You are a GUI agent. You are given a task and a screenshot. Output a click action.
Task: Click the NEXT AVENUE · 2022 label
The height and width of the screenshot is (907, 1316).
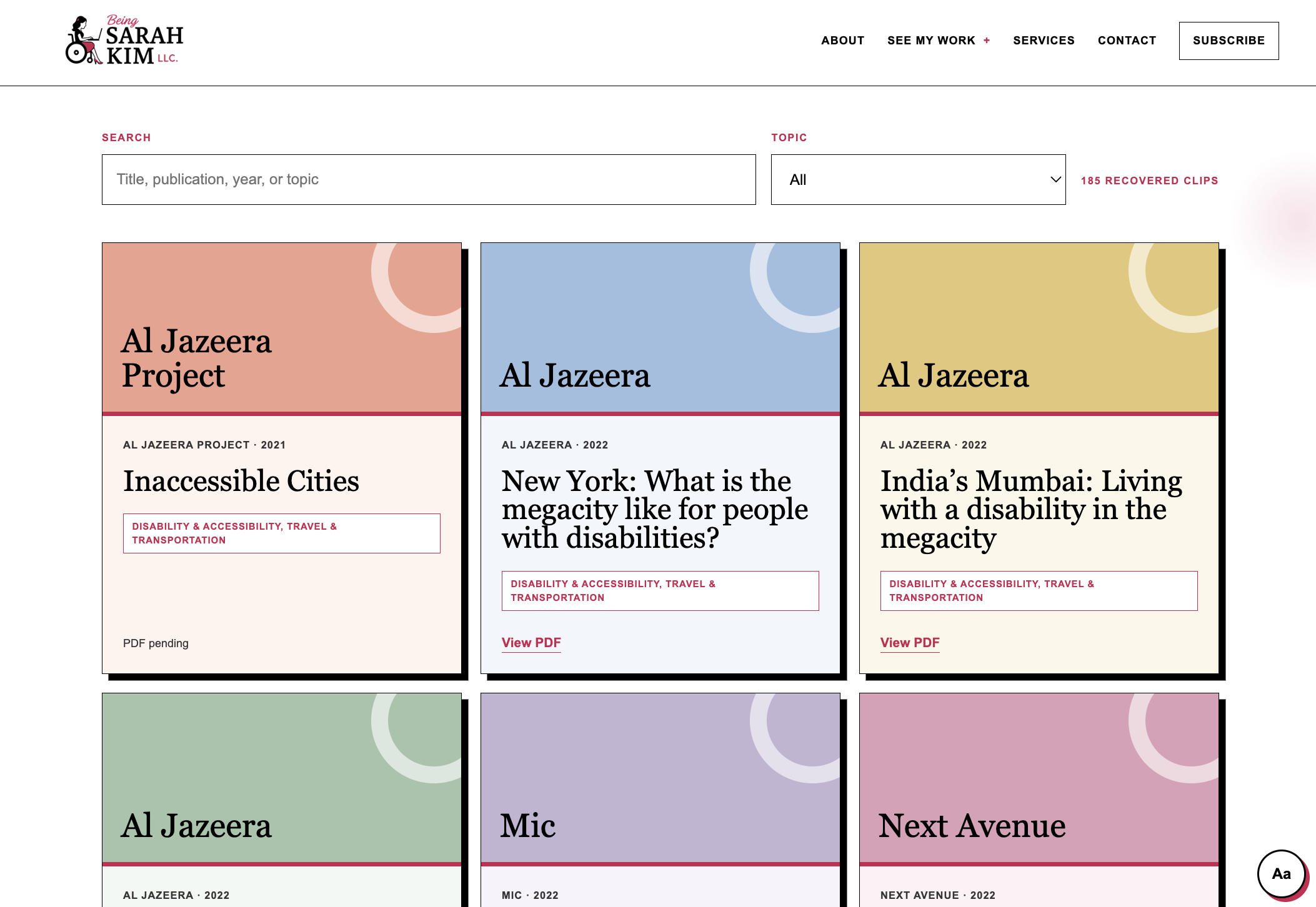[x=937, y=895]
